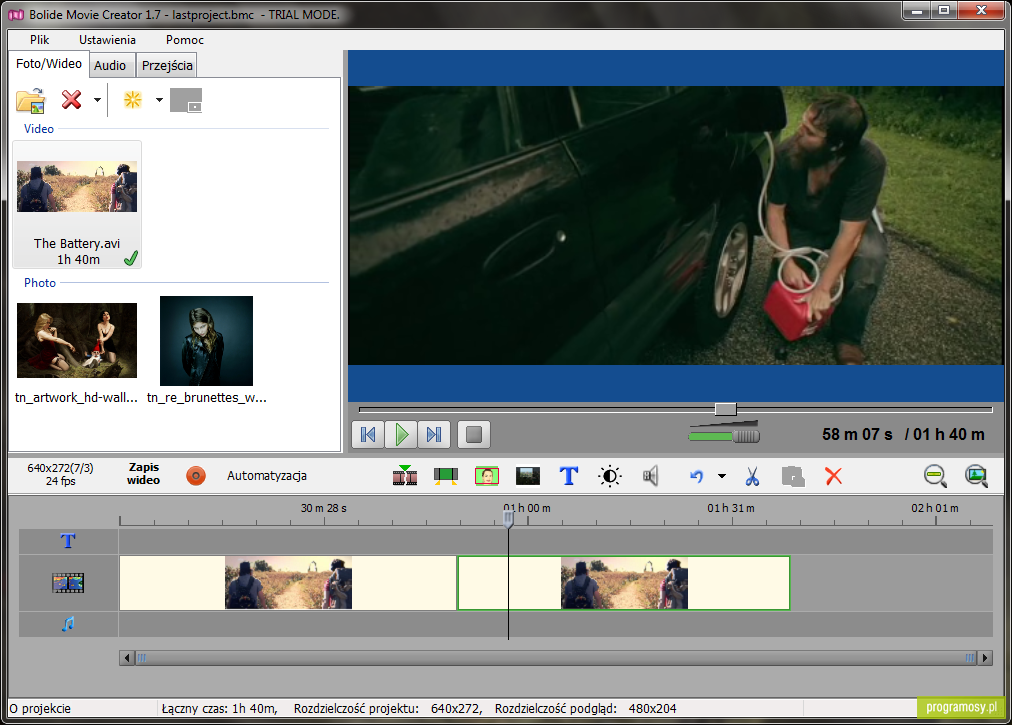Click the text track T icon
Screen dimensions: 1012x725
click(x=68, y=541)
